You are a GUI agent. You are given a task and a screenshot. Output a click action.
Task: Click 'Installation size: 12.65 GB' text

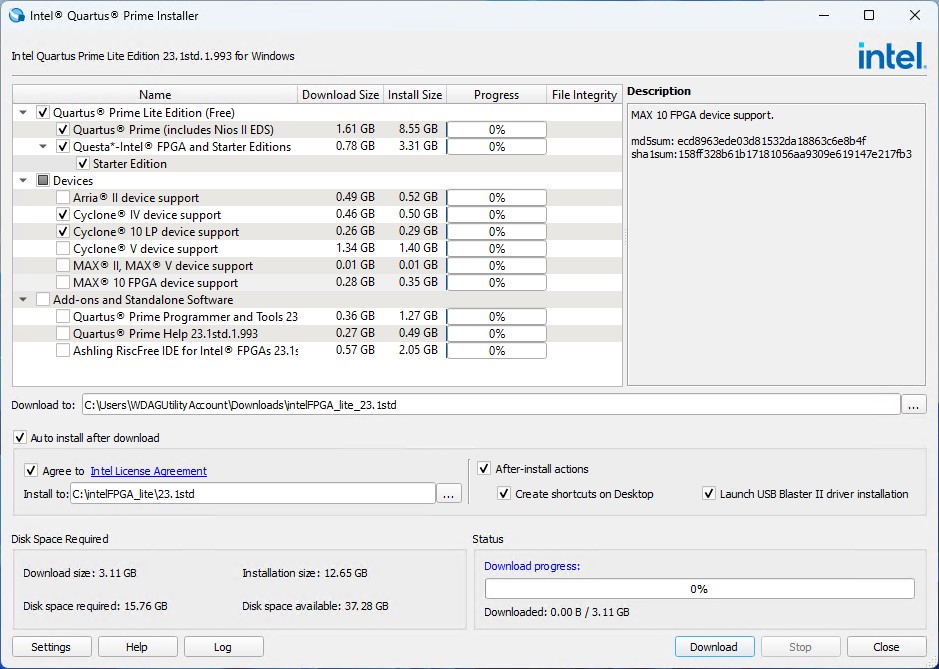tap(305, 573)
